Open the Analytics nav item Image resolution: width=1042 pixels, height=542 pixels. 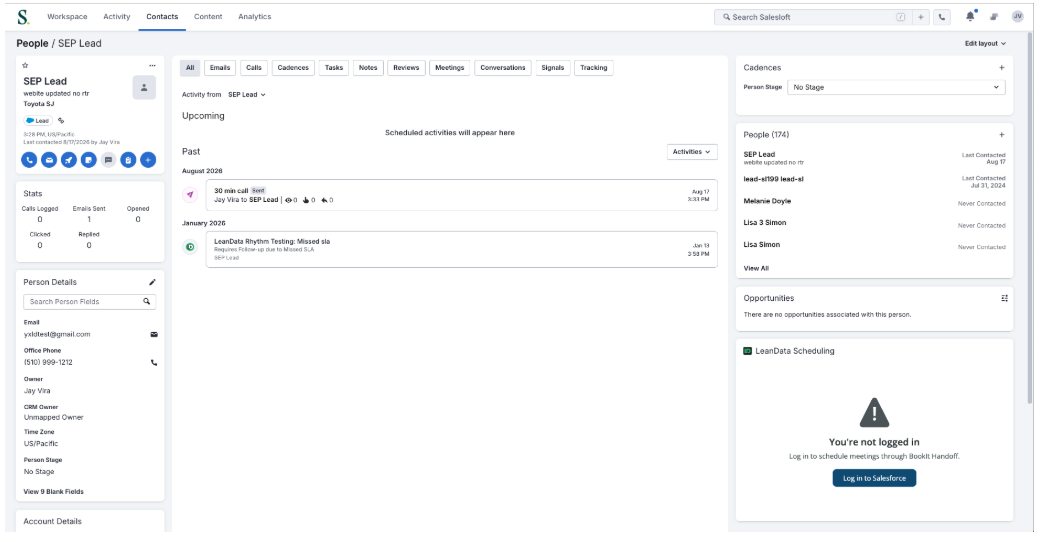255,17
